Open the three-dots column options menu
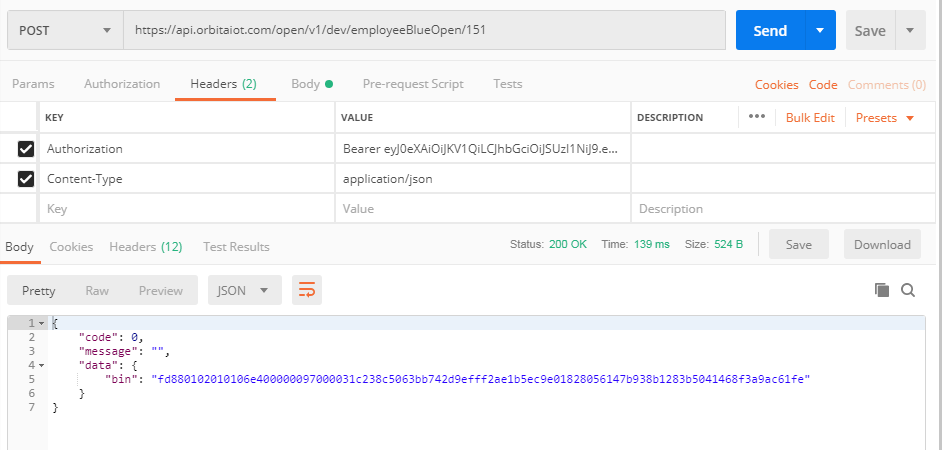The image size is (942, 450). click(x=756, y=117)
